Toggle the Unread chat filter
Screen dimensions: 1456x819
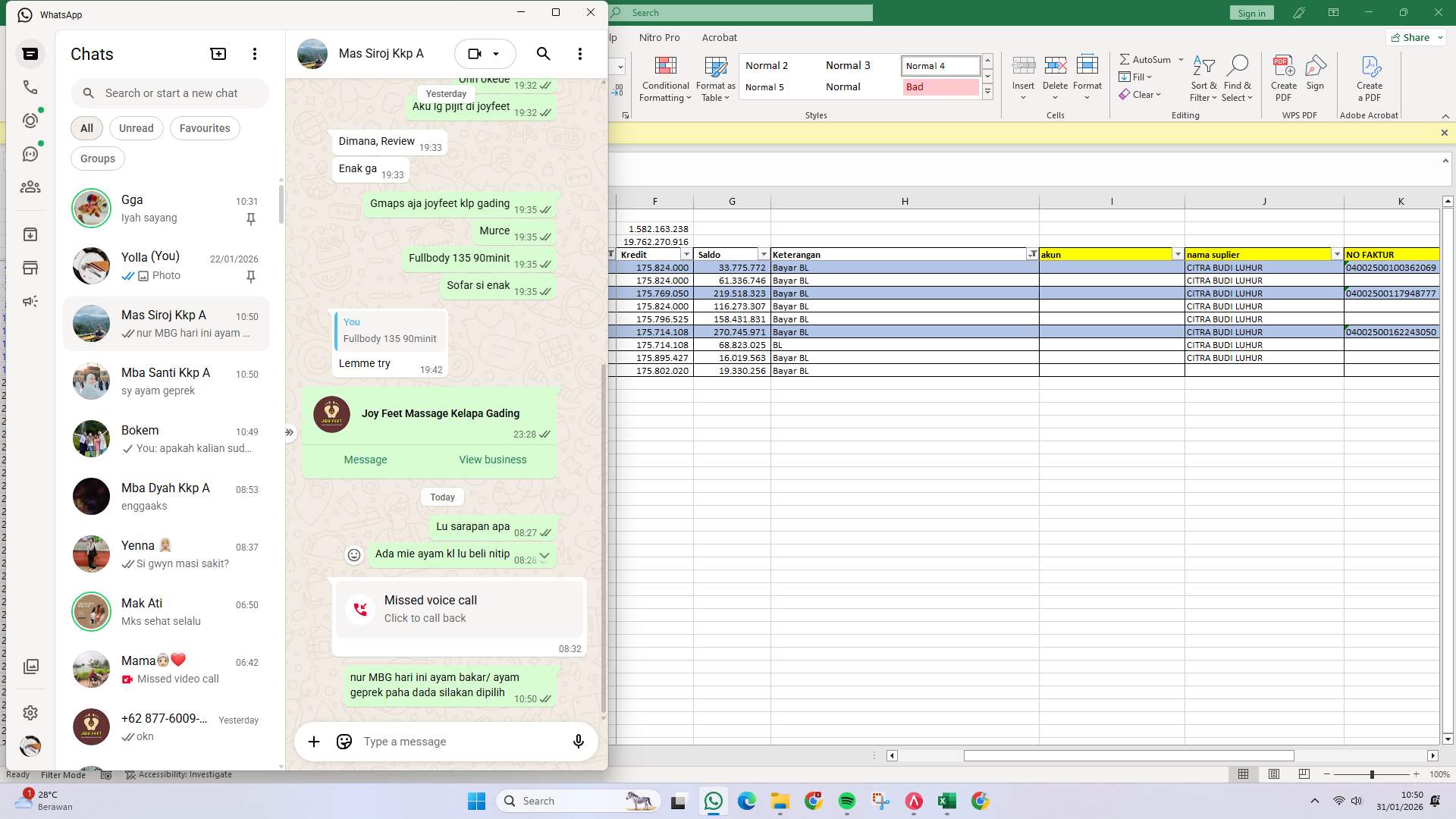[x=136, y=127]
